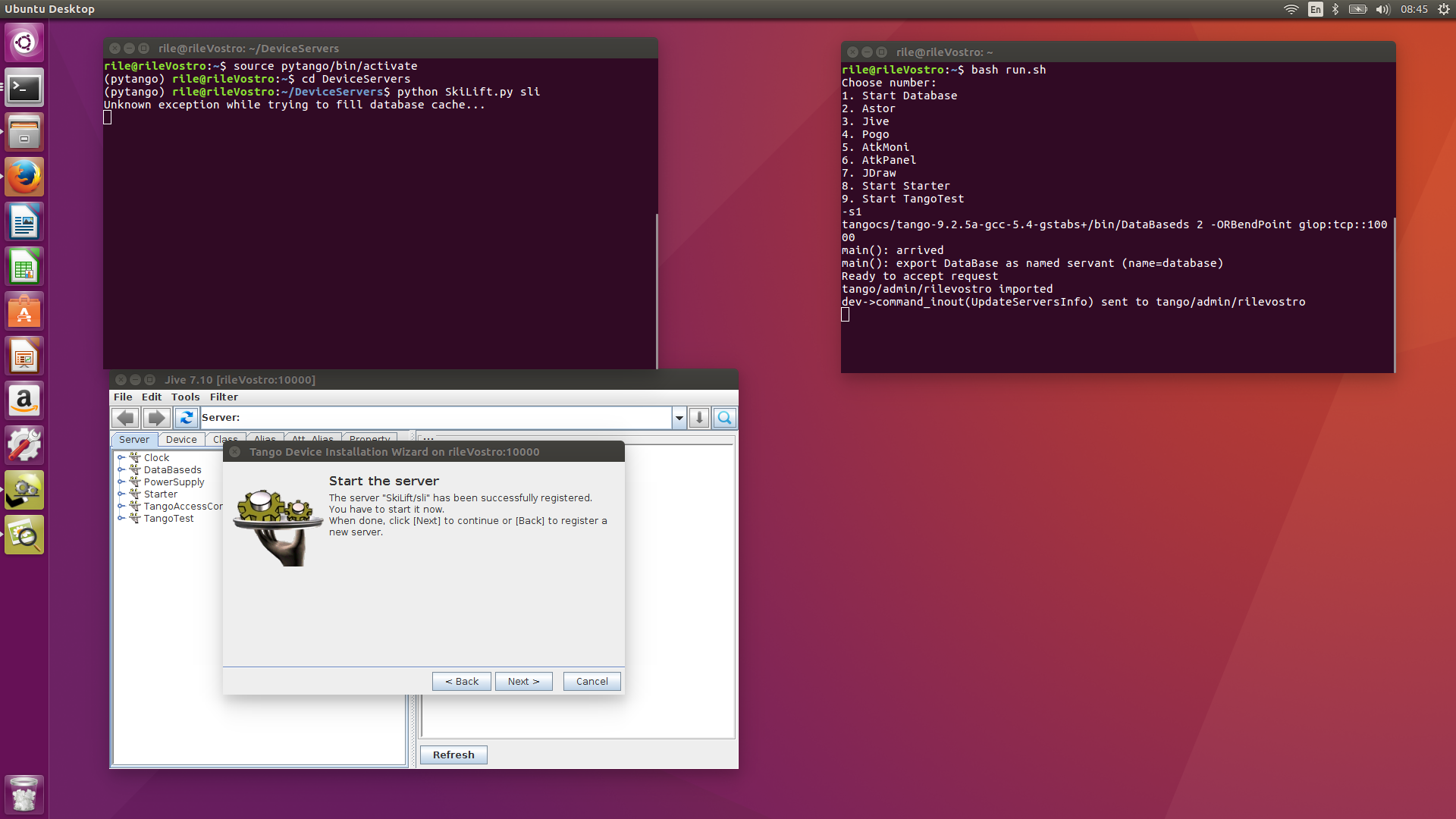Select PowerSupply label in the server tree
The image size is (1456, 819).
(174, 482)
